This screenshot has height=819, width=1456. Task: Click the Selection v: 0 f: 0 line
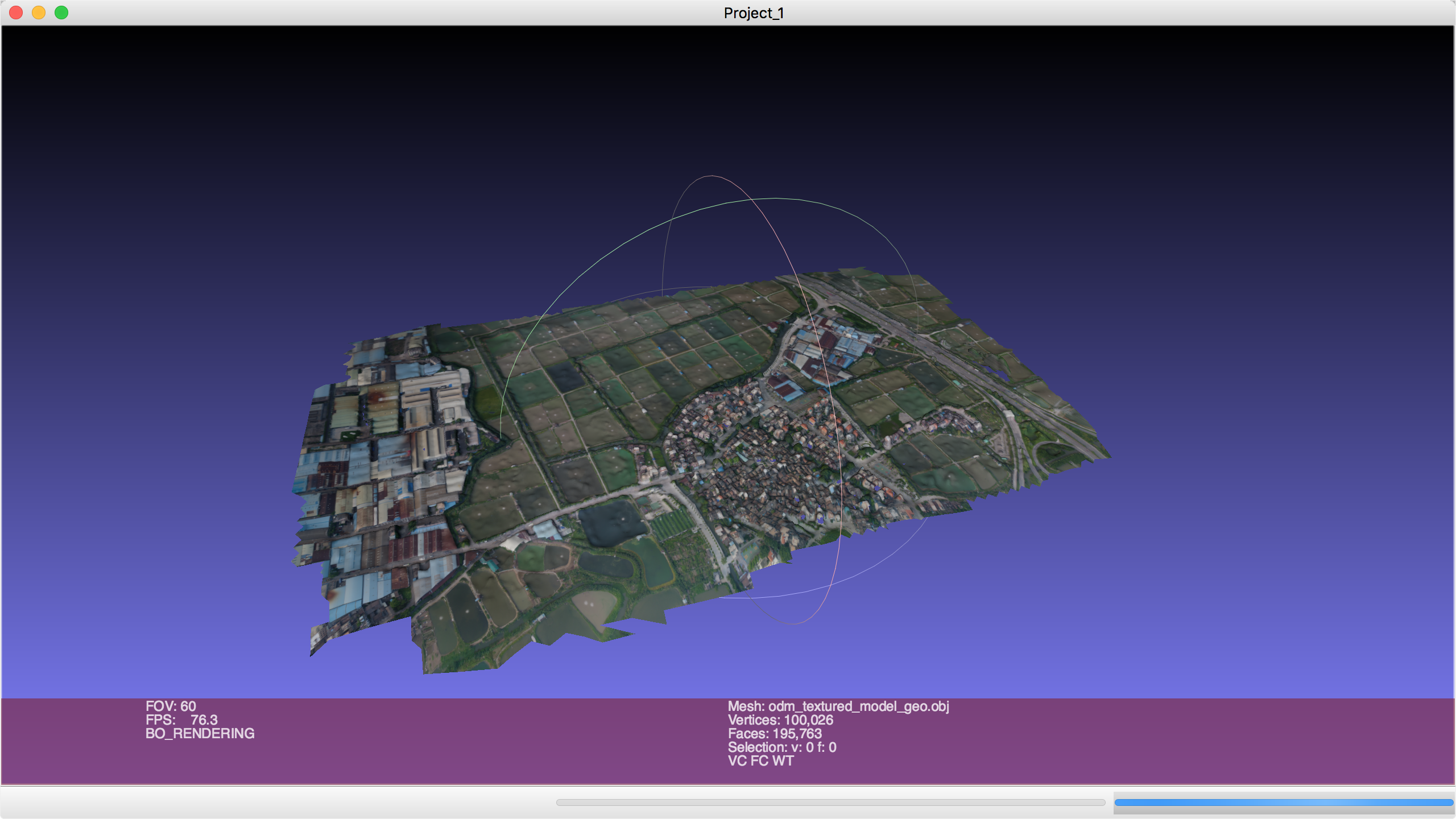(781, 747)
